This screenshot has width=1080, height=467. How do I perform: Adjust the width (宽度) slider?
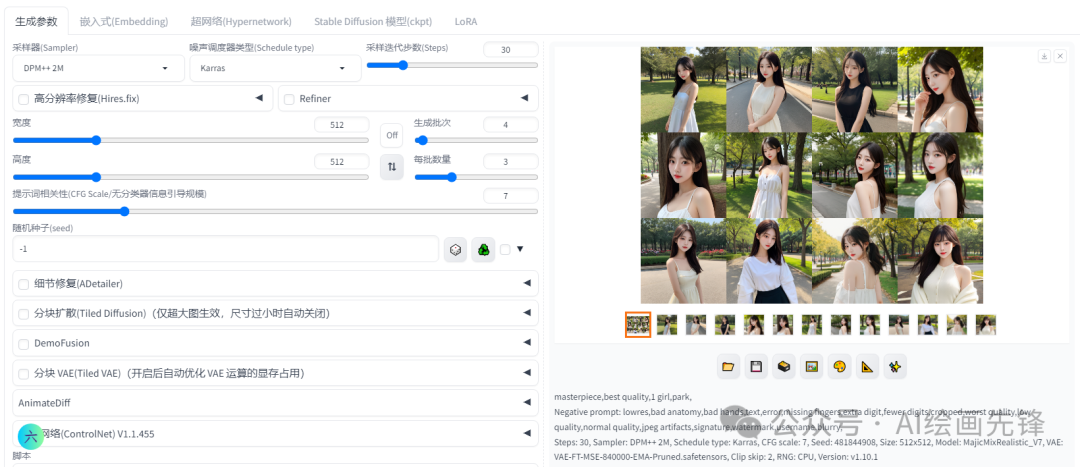point(191,140)
